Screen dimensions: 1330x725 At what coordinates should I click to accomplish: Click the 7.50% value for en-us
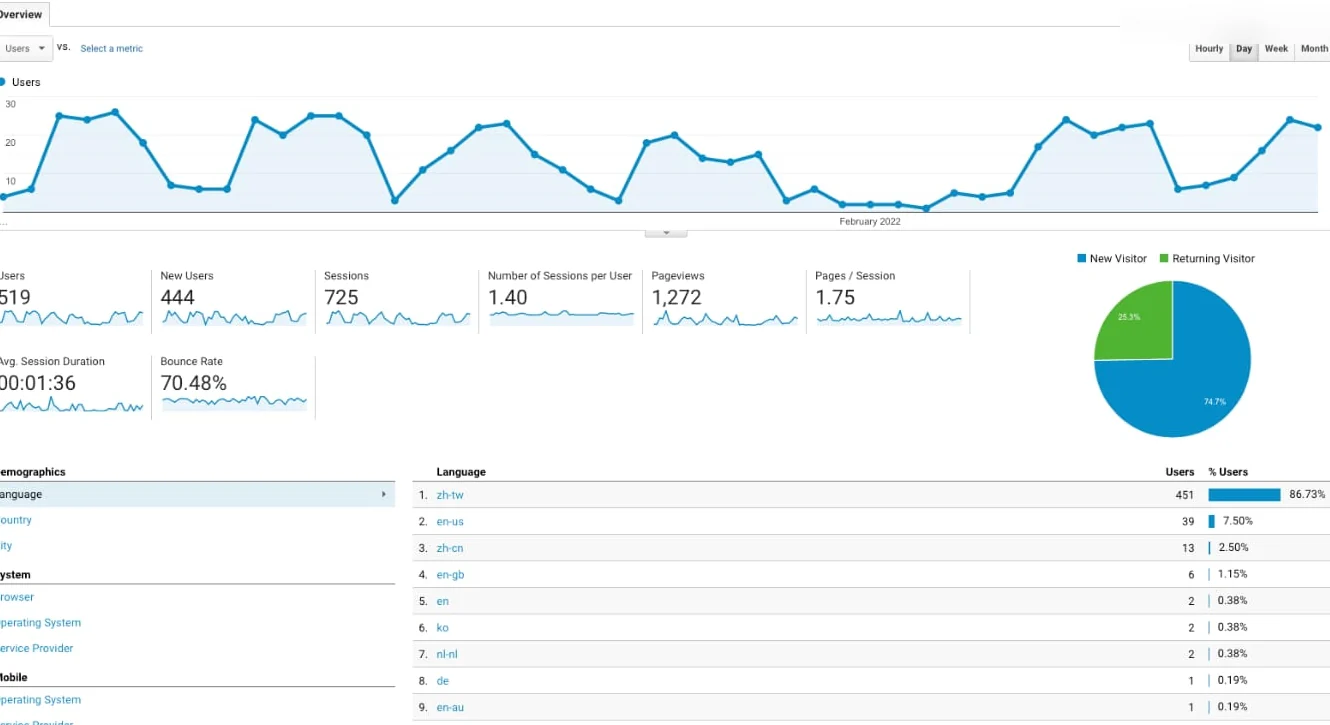(1237, 521)
